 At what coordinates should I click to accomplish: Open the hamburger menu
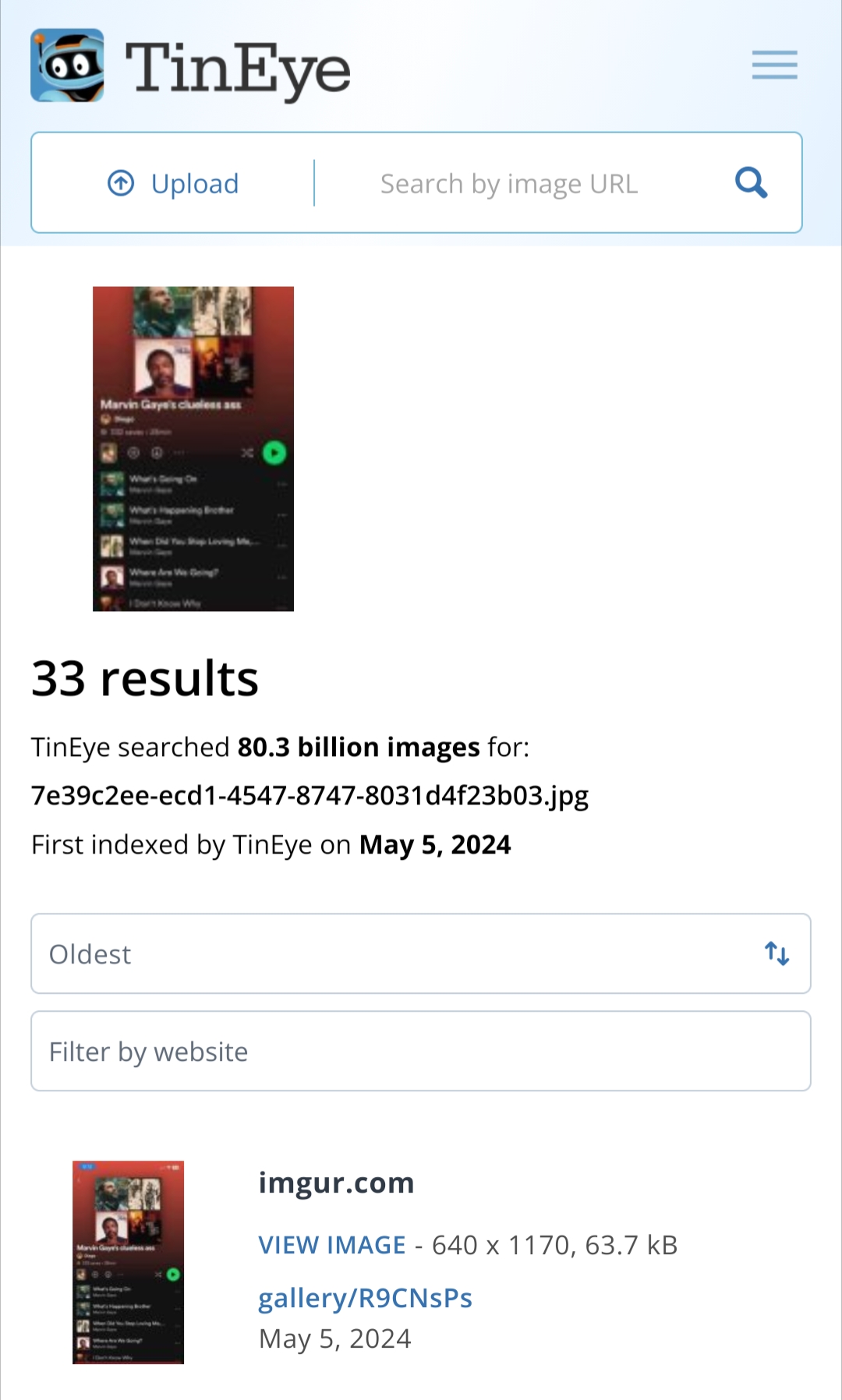[x=774, y=65]
